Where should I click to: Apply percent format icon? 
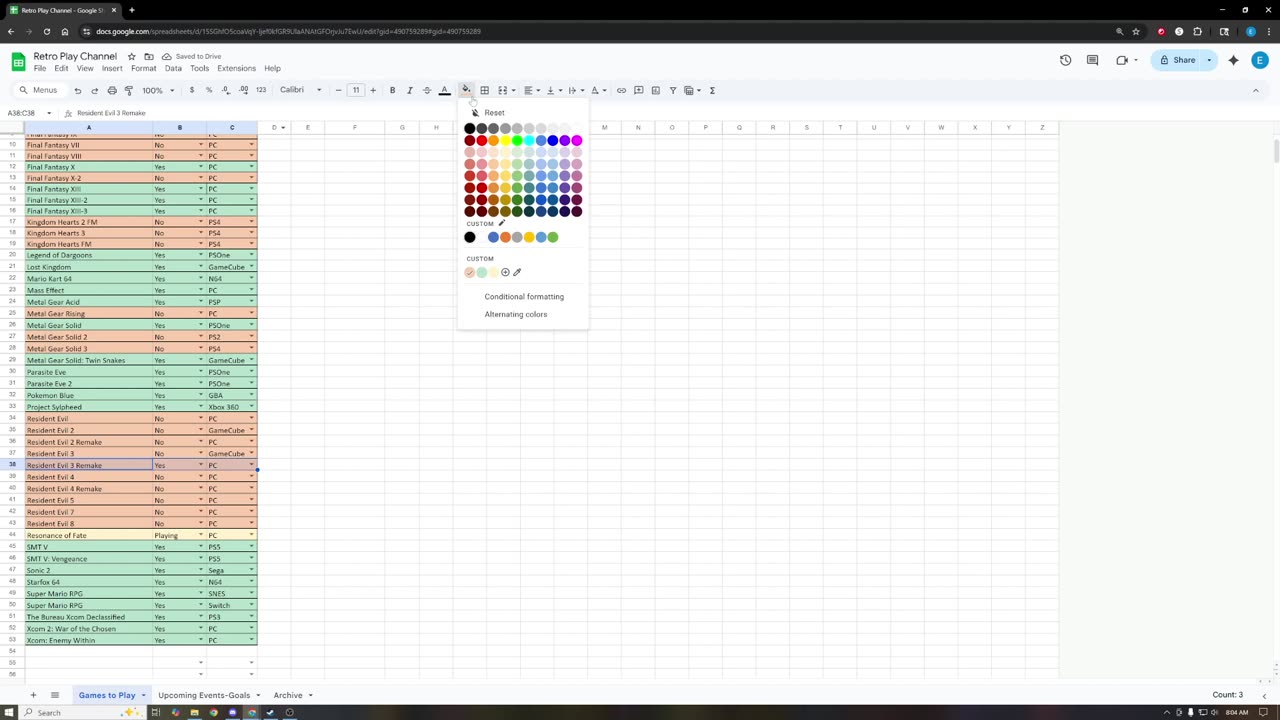point(208,90)
